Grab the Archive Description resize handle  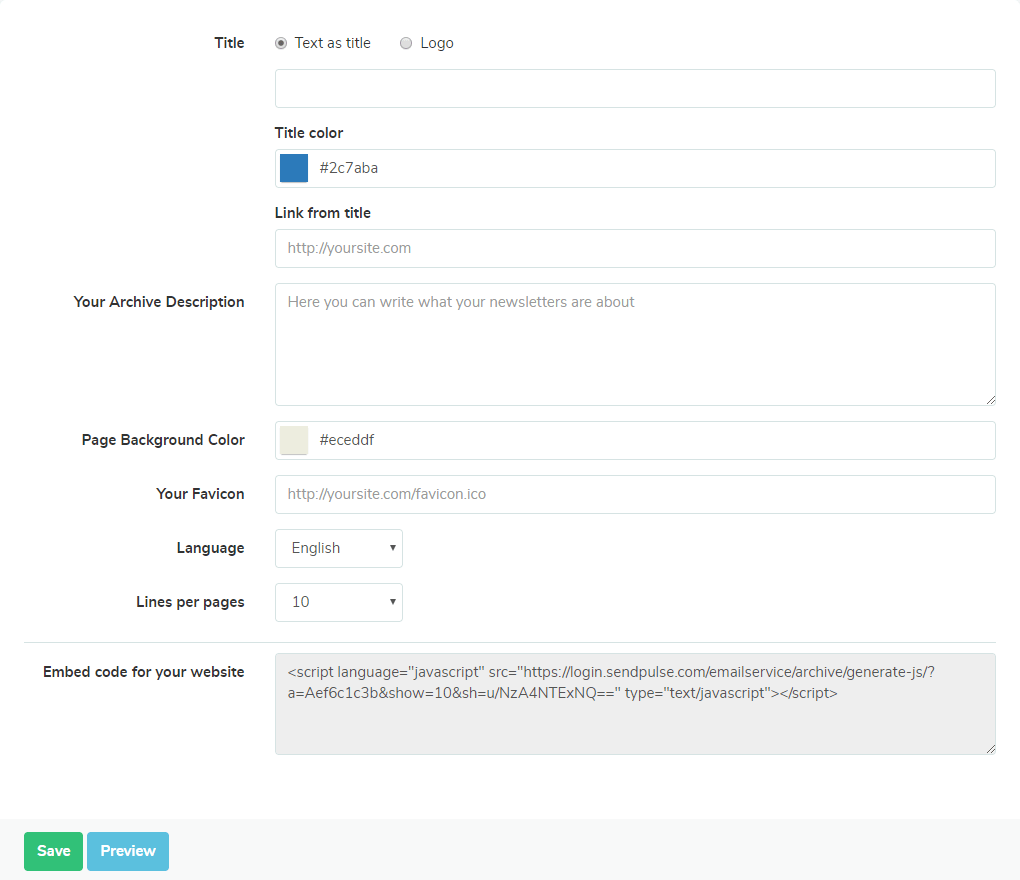[990, 399]
